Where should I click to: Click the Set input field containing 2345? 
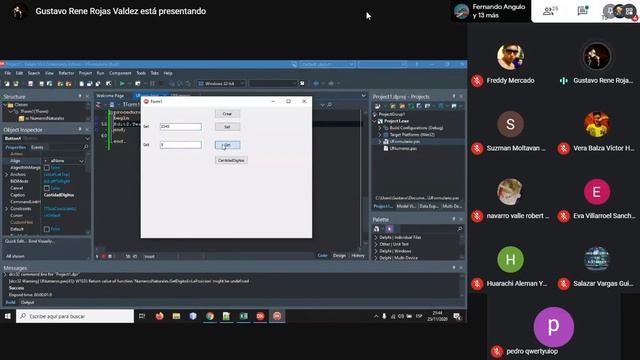point(180,127)
